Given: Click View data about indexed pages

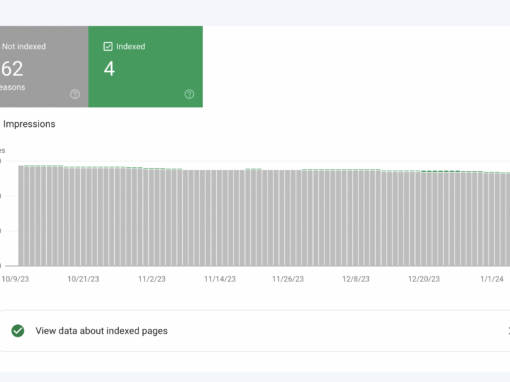Looking at the screenshot, I should coord(255,331).
